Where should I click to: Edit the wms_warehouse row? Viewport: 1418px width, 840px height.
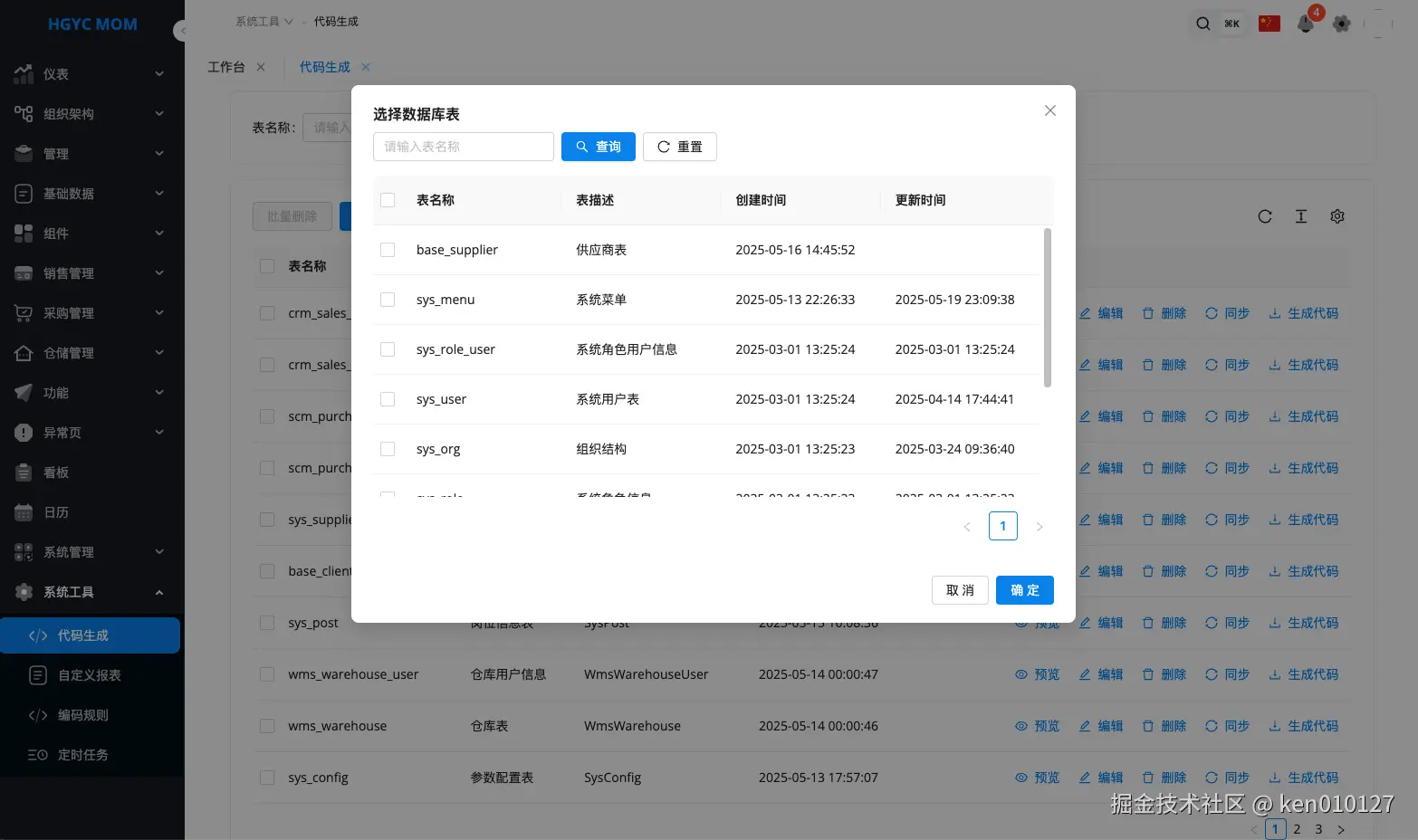click(1101, 726)
